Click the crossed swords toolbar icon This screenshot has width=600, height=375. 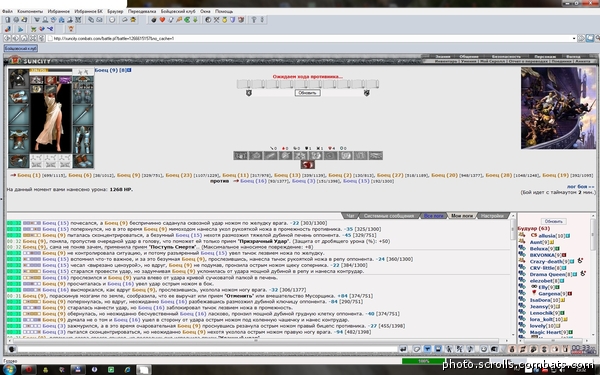pos(216,20)
